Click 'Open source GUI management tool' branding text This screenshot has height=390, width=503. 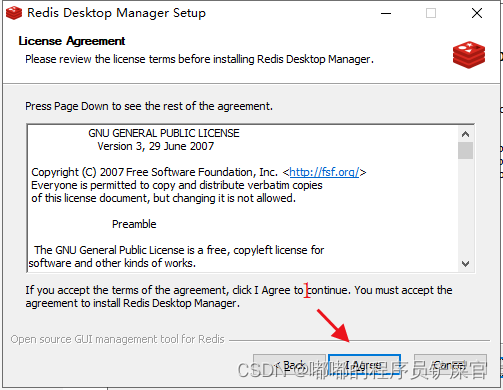[117, 339]
